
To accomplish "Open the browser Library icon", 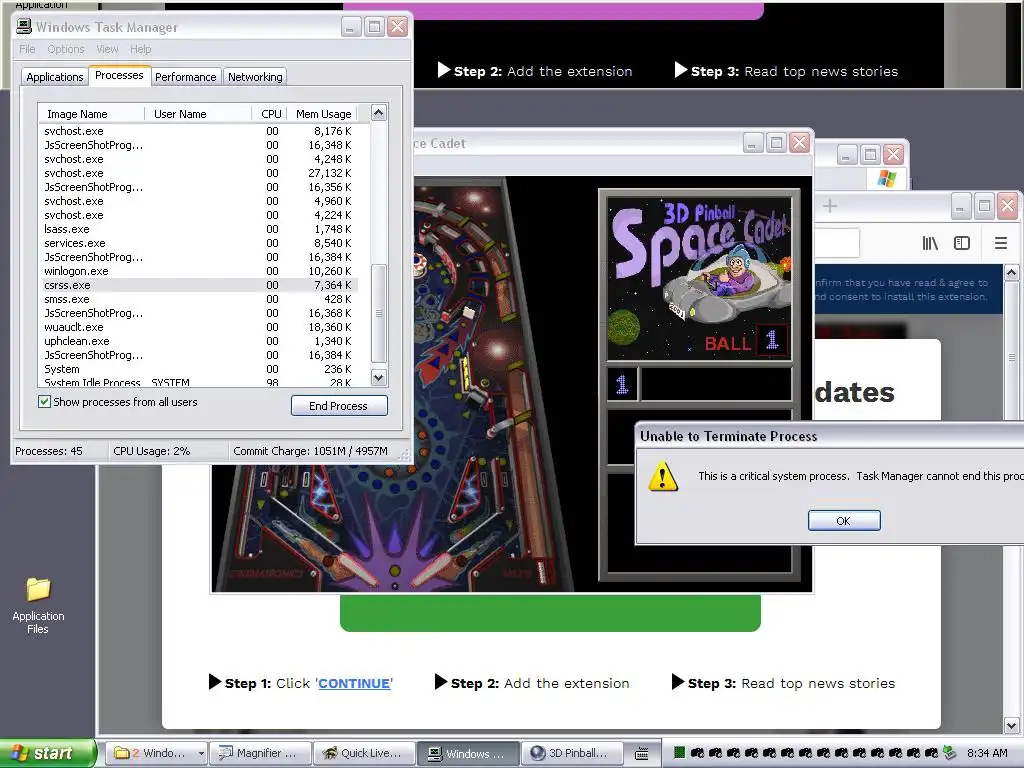I will (930, 243).
